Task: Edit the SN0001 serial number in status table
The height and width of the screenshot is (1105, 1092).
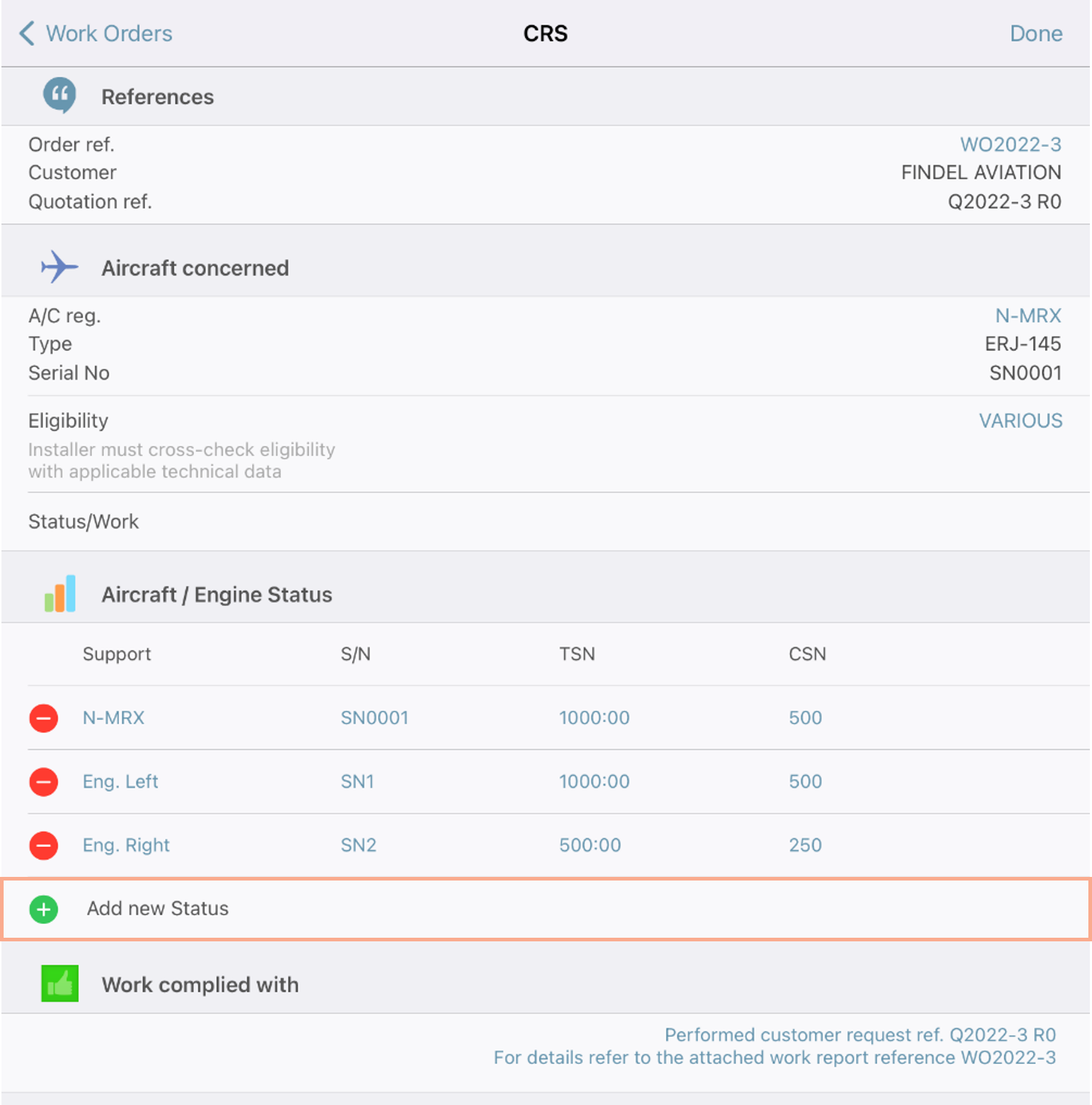Action: click(x=374, y=718)
